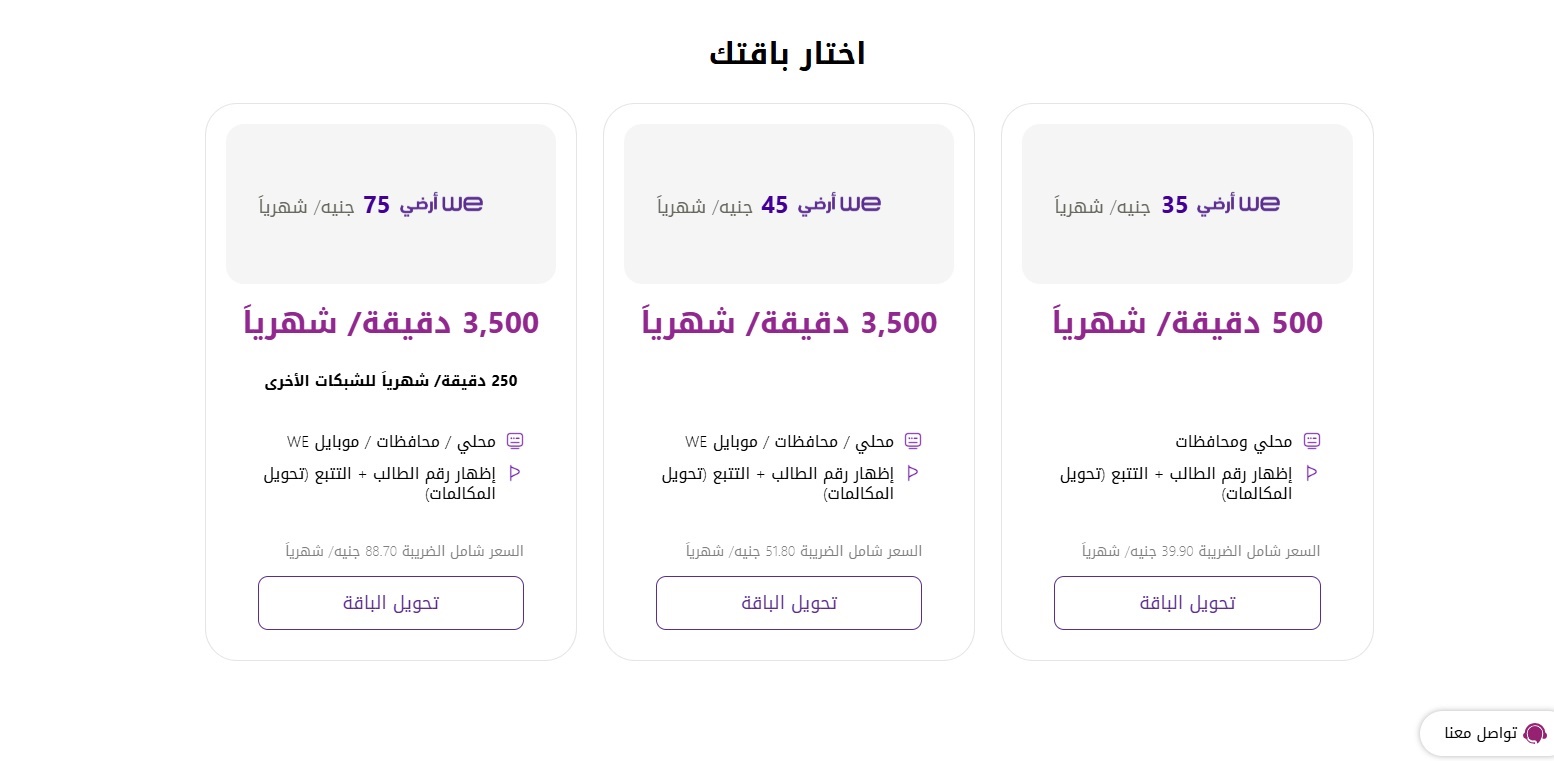
Task: Click the caller ID flag icon in the 35 plan
Action: [x=1312, y=473]
